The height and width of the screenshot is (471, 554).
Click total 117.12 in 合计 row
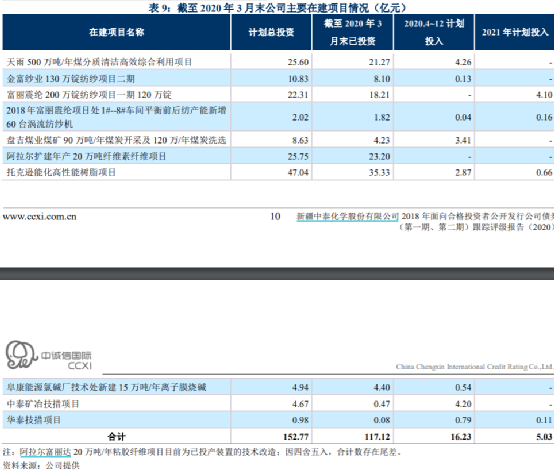pyautogui.click(x=377, y=437)
